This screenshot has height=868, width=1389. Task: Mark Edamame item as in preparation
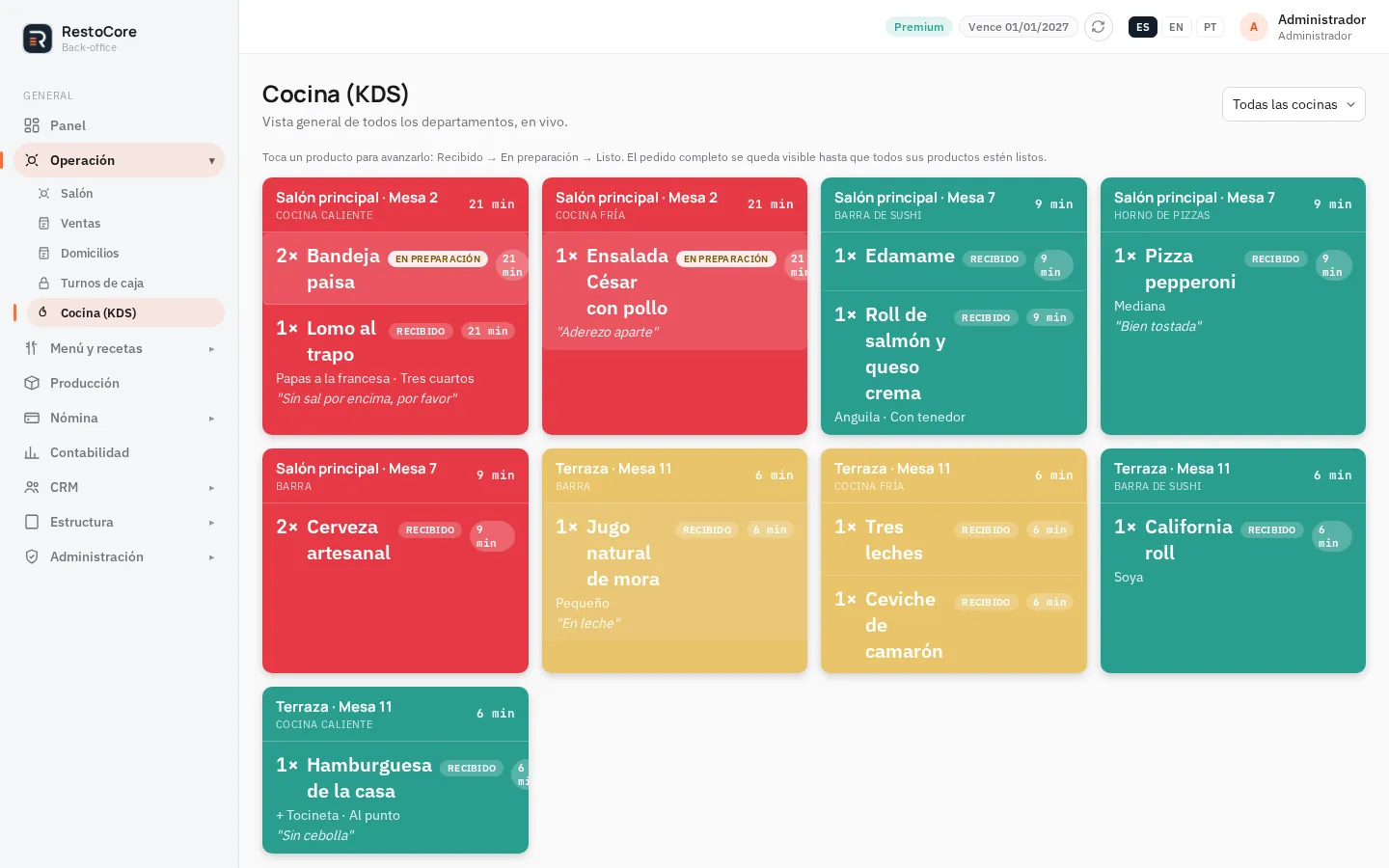954,261
